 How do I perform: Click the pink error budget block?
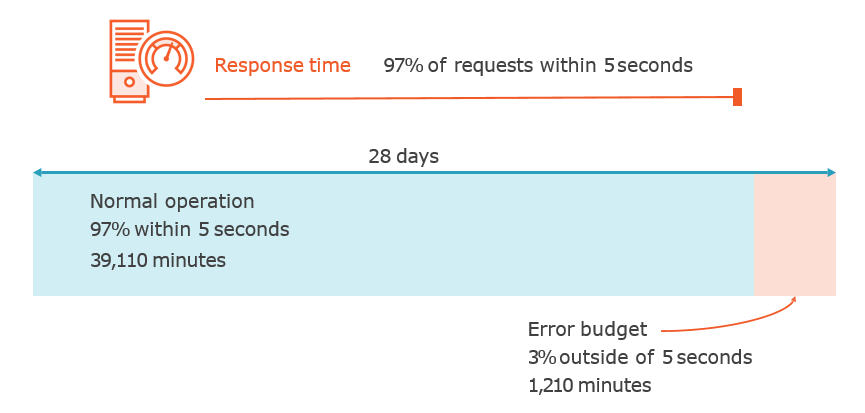point(794,232)
